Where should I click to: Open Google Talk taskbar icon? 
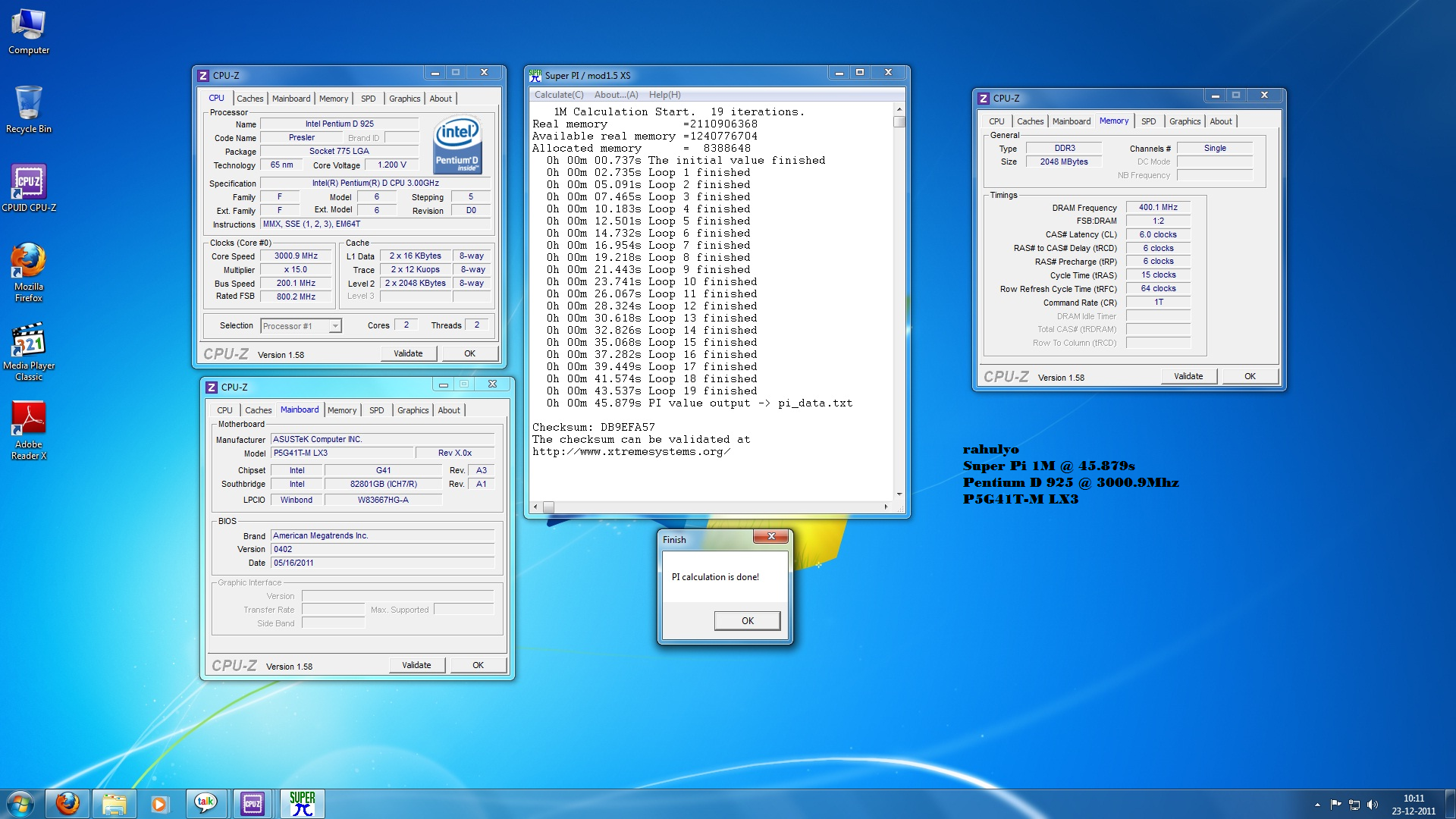click(x=206, y=804)
